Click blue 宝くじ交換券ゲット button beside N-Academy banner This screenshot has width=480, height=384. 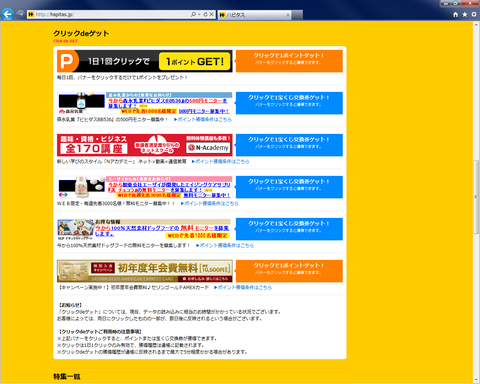point(289,145)
